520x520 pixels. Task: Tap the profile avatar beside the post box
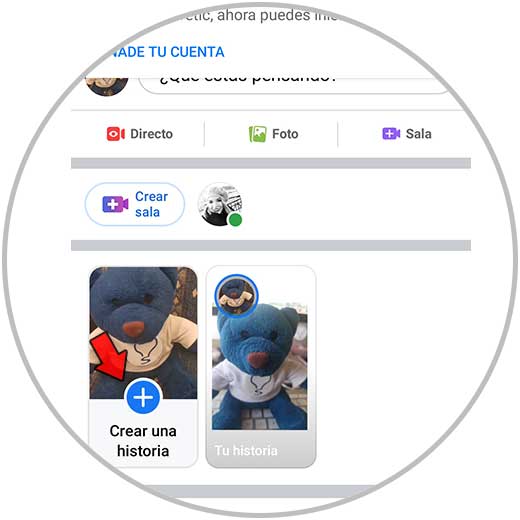(107, 85)
